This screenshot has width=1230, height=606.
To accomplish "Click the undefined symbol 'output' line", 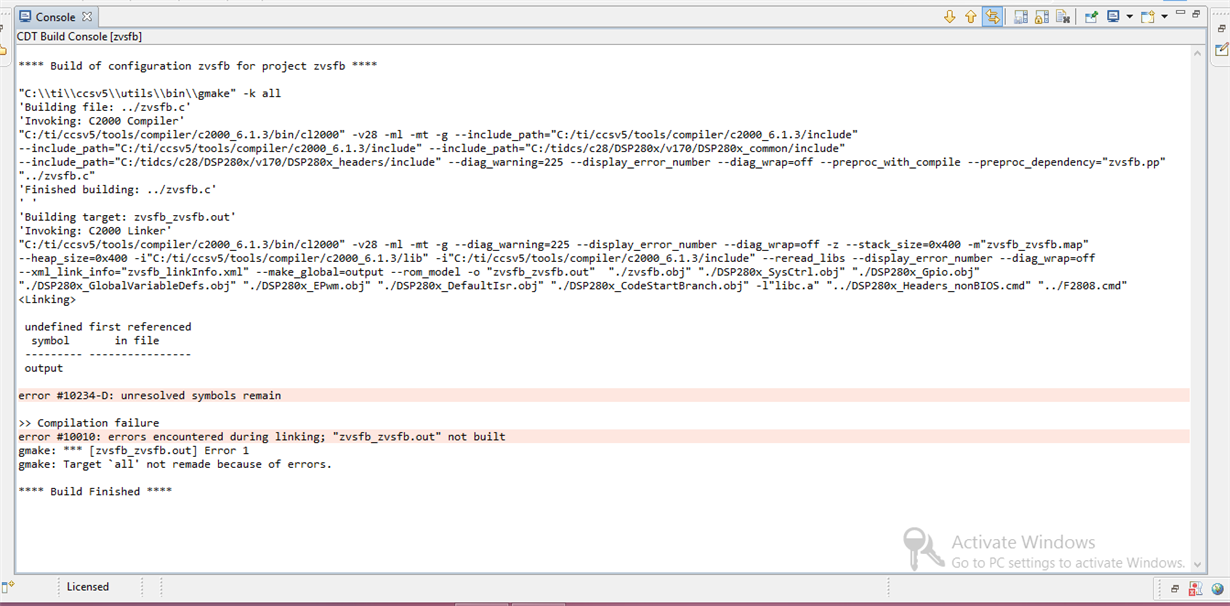I will tap(44, 369).
